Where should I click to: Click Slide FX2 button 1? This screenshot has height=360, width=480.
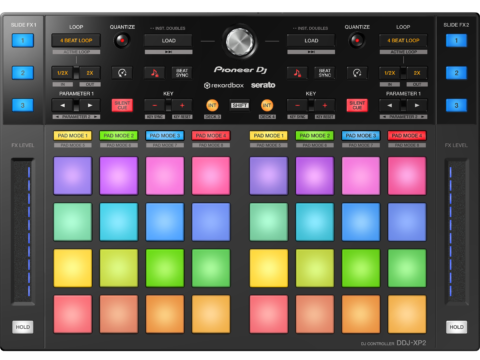tap(456, 41)
